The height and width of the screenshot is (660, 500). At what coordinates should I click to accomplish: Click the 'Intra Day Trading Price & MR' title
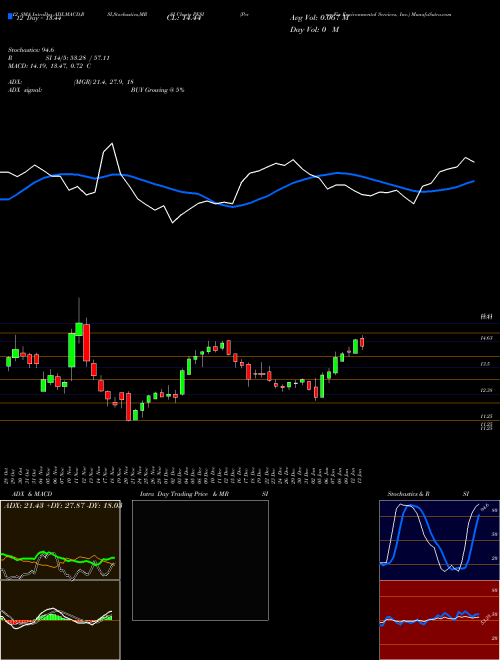184,494
